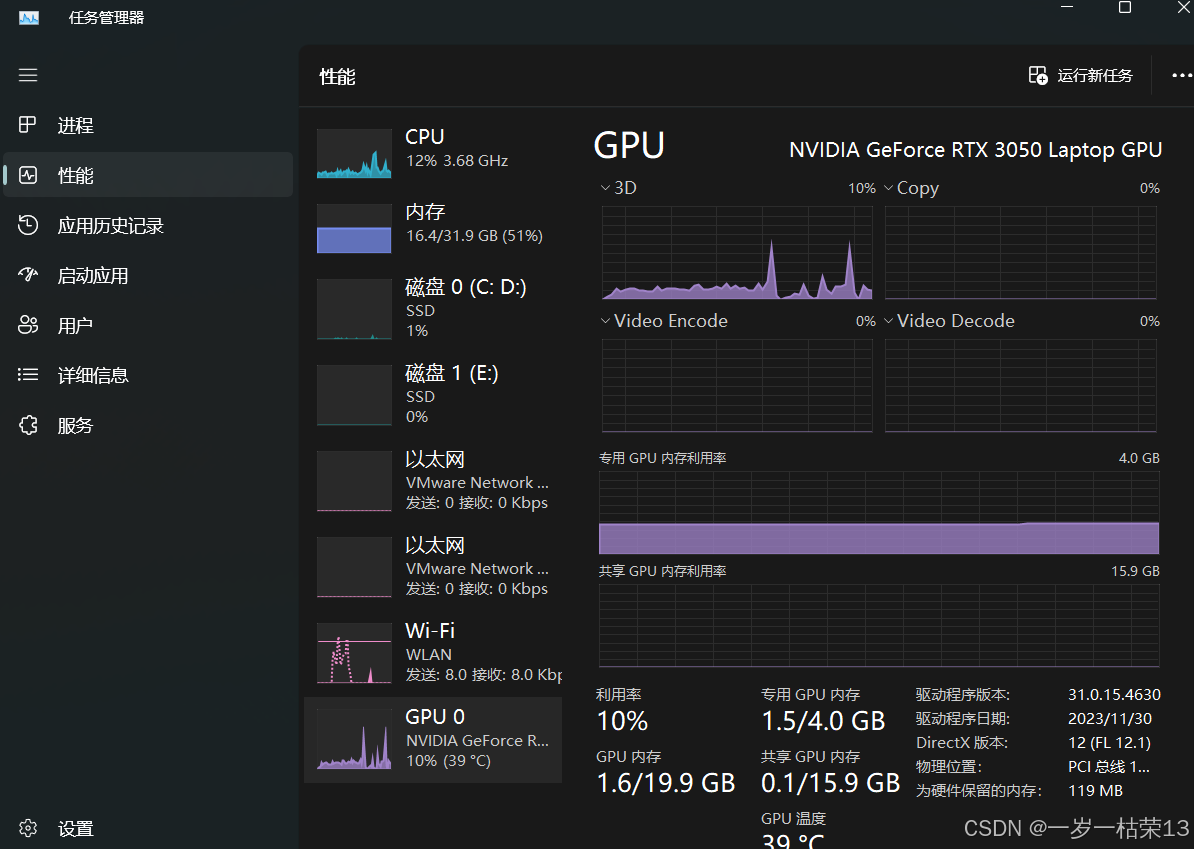Click the Settings (设置) gear icon
Viewport: 1194px width, 849px height.
point(28,828)
